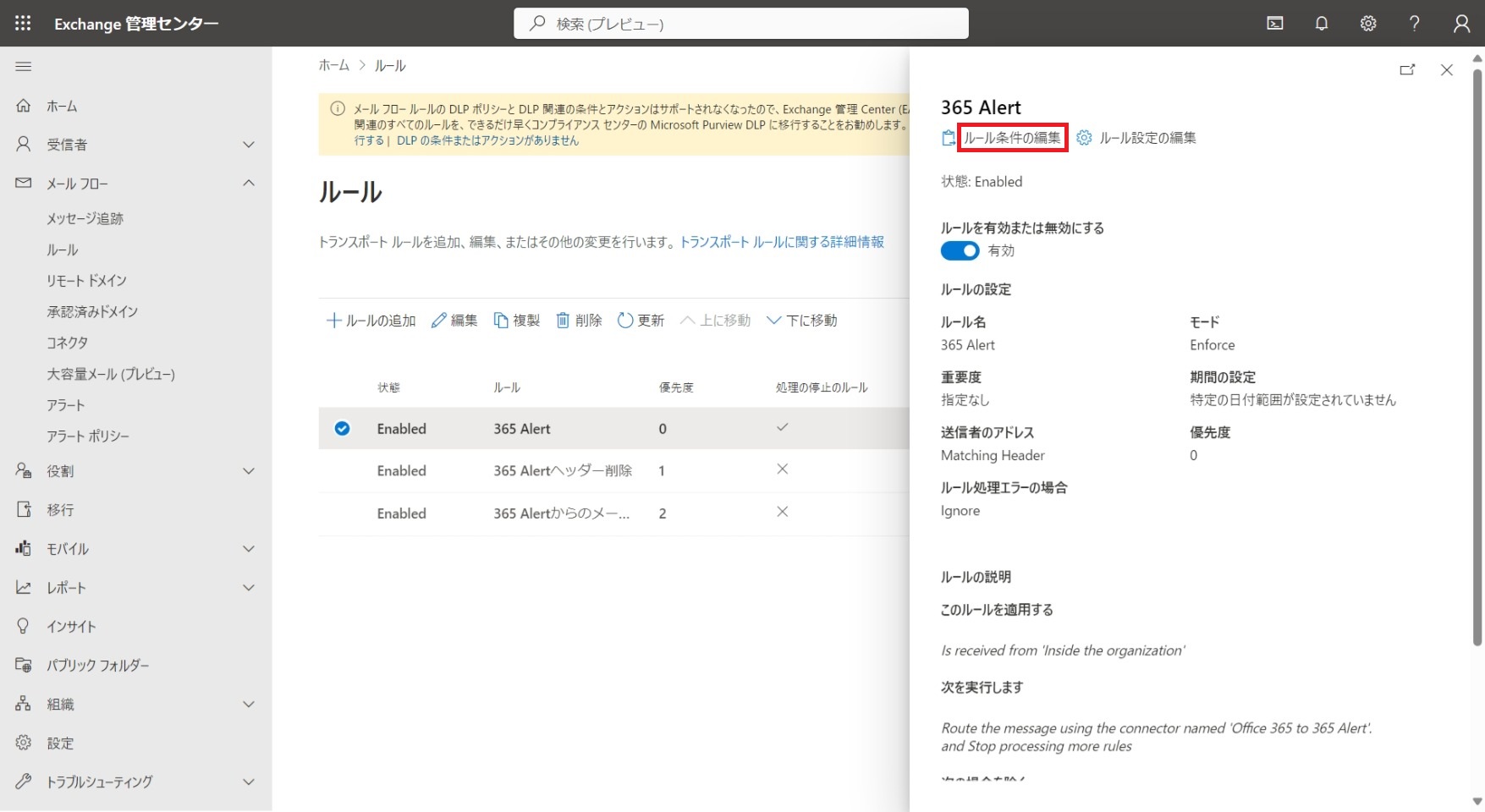Open コネクタ in the sidebar
The image size is (1485, 812).
(67, 343)
